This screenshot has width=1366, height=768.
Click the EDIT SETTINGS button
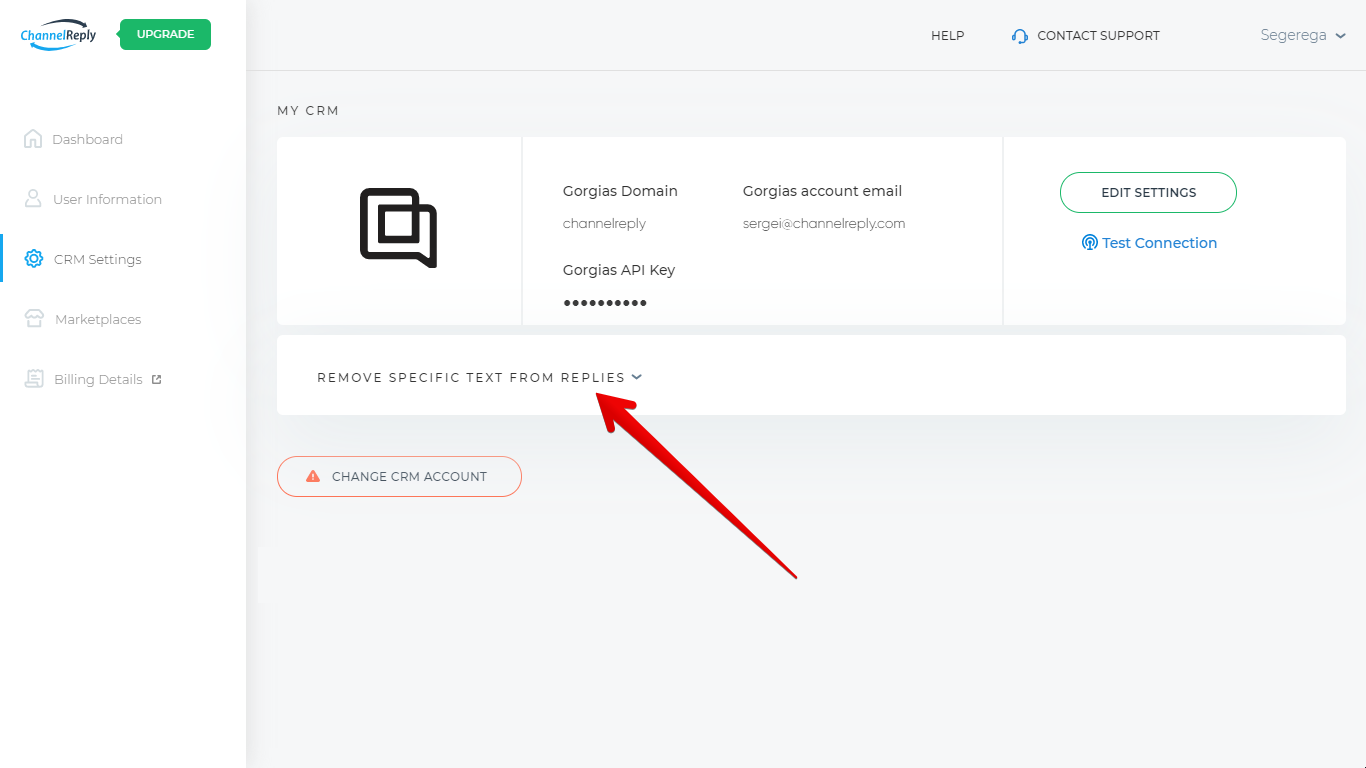pyautogui.click(x=1148, y=192)
